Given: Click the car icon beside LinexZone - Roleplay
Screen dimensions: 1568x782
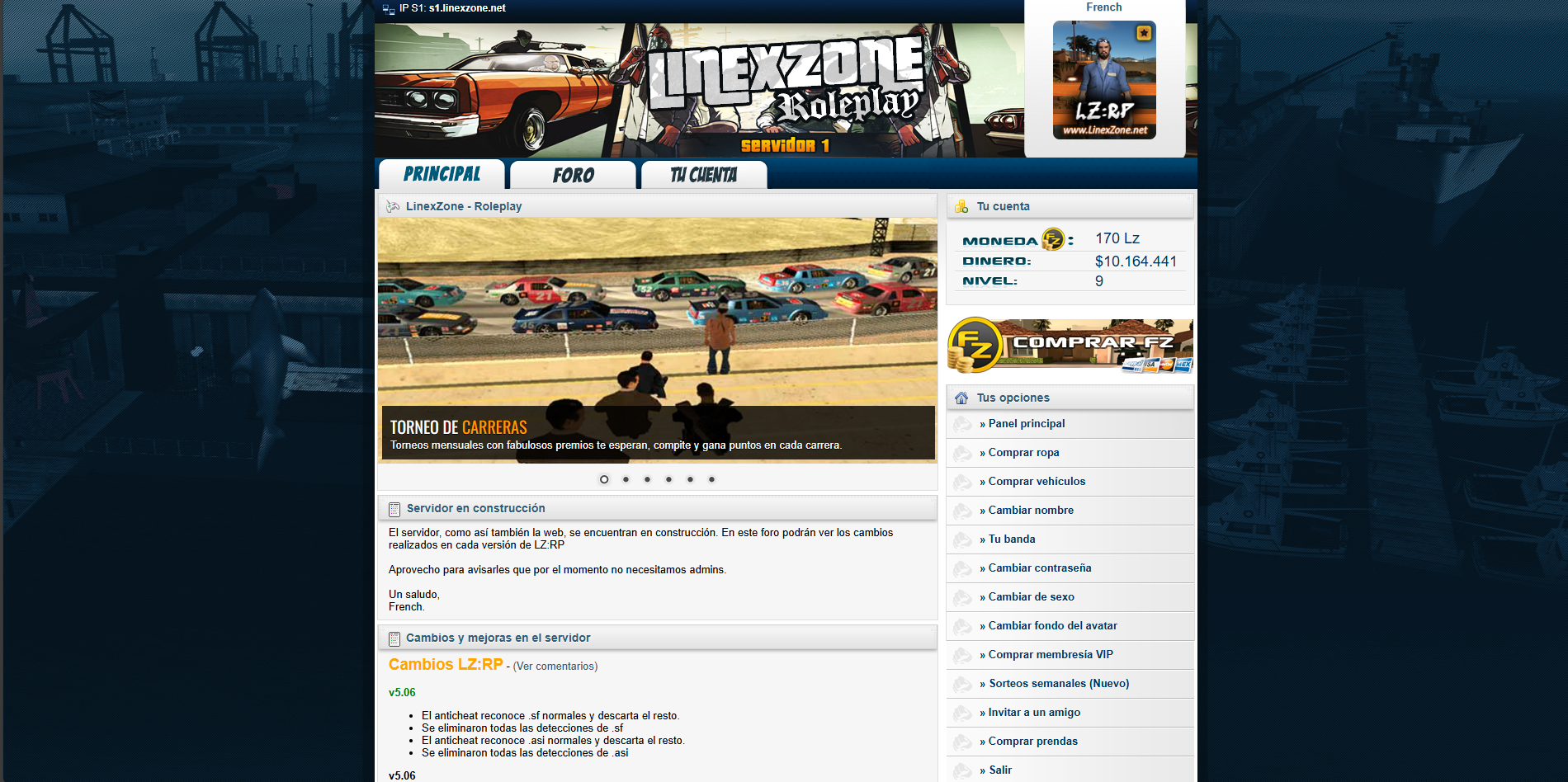Looking at the screenshot, I should [x=393, y=206].
